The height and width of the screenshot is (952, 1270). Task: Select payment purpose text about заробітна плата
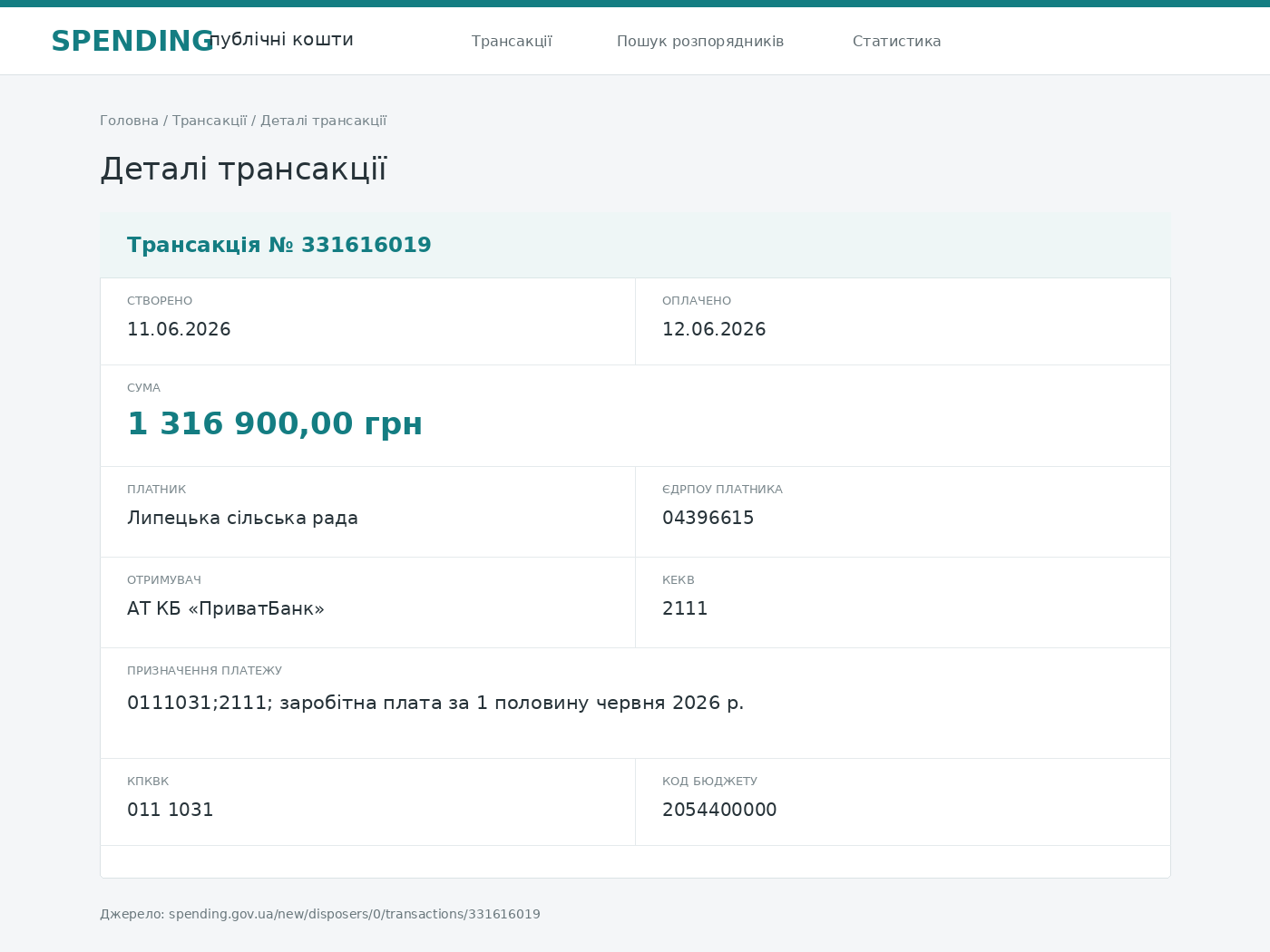point(435,703)
